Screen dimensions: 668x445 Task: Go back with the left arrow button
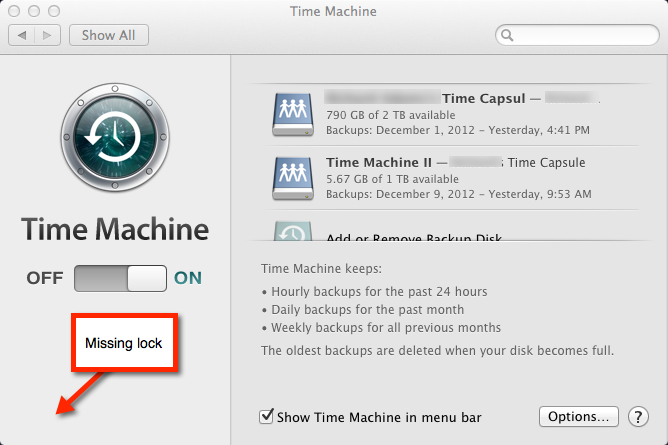tap(21, 35)
